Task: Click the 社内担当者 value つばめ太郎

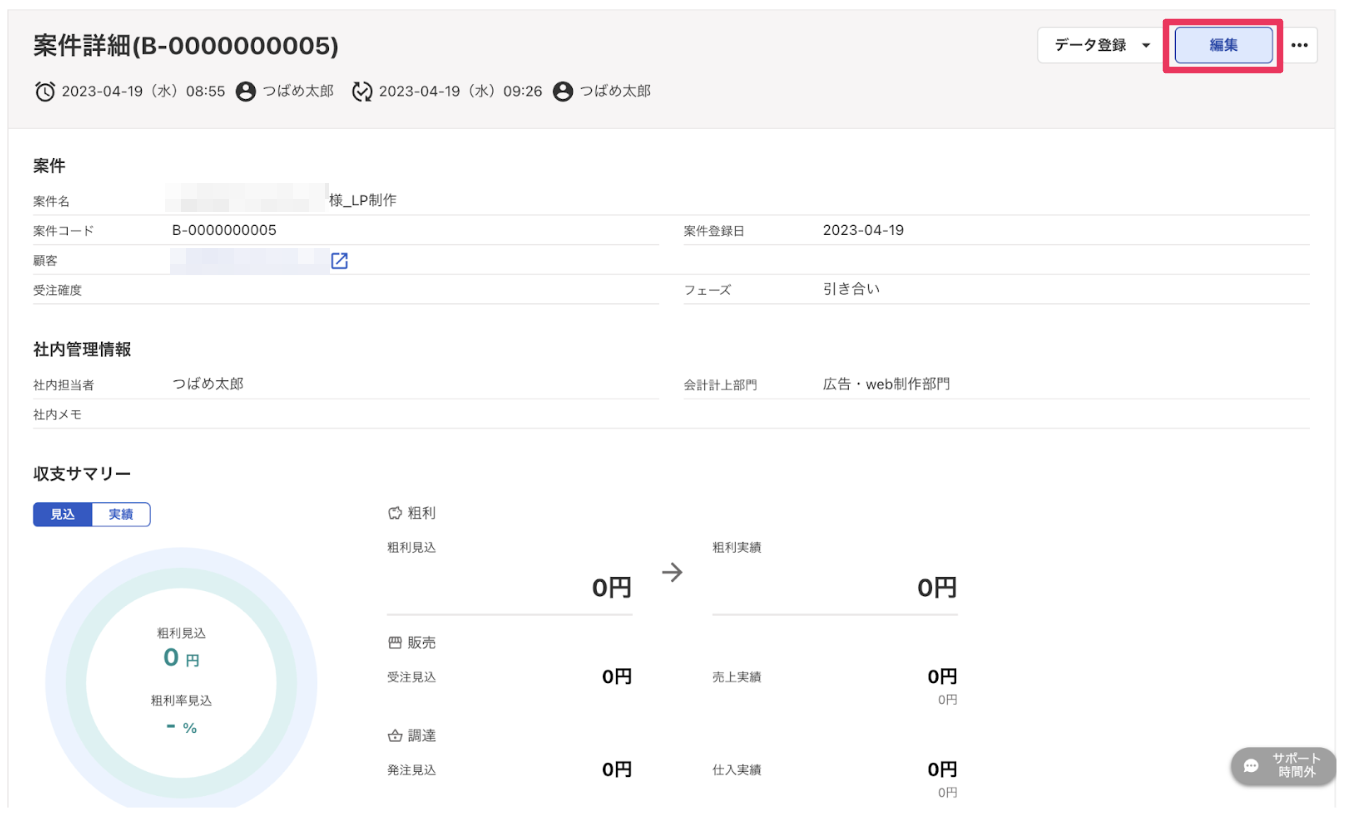Action: click(x=208, y=383)
